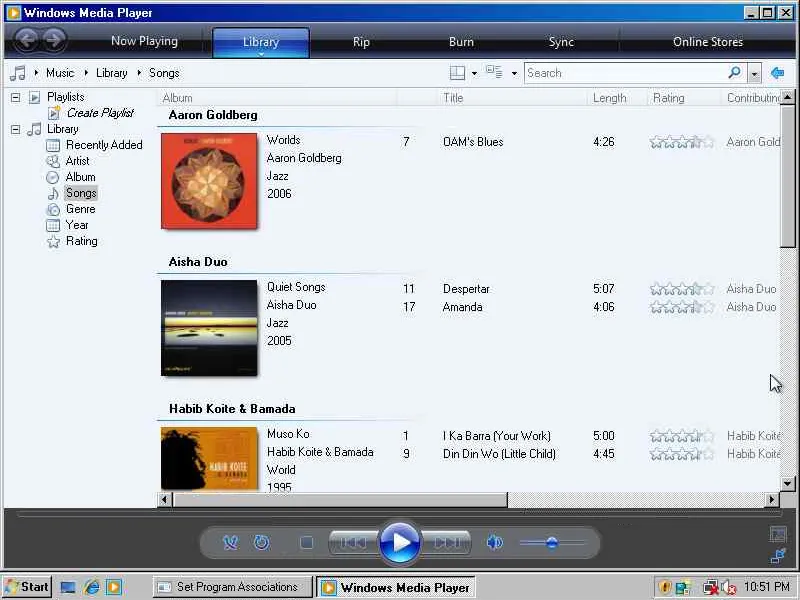Image resolution: width=800 pixels, height=600 pixels.
Task: Click the Show Desktop quick launch icon
Action: (68, 587)
